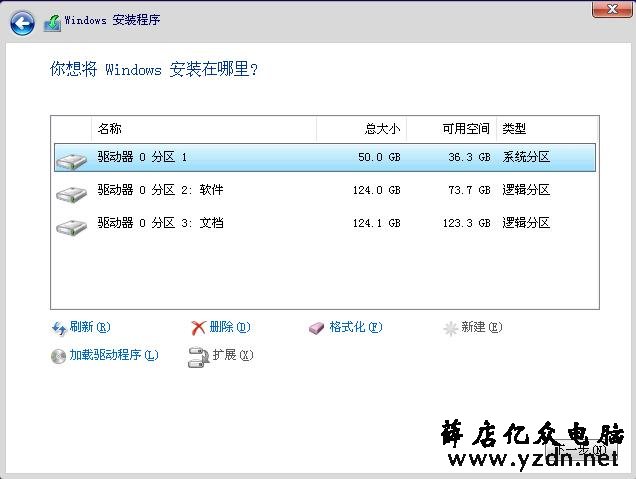636x479 pixels.
Task: Click the 刷新(R) link
Action: pos(90,326)
